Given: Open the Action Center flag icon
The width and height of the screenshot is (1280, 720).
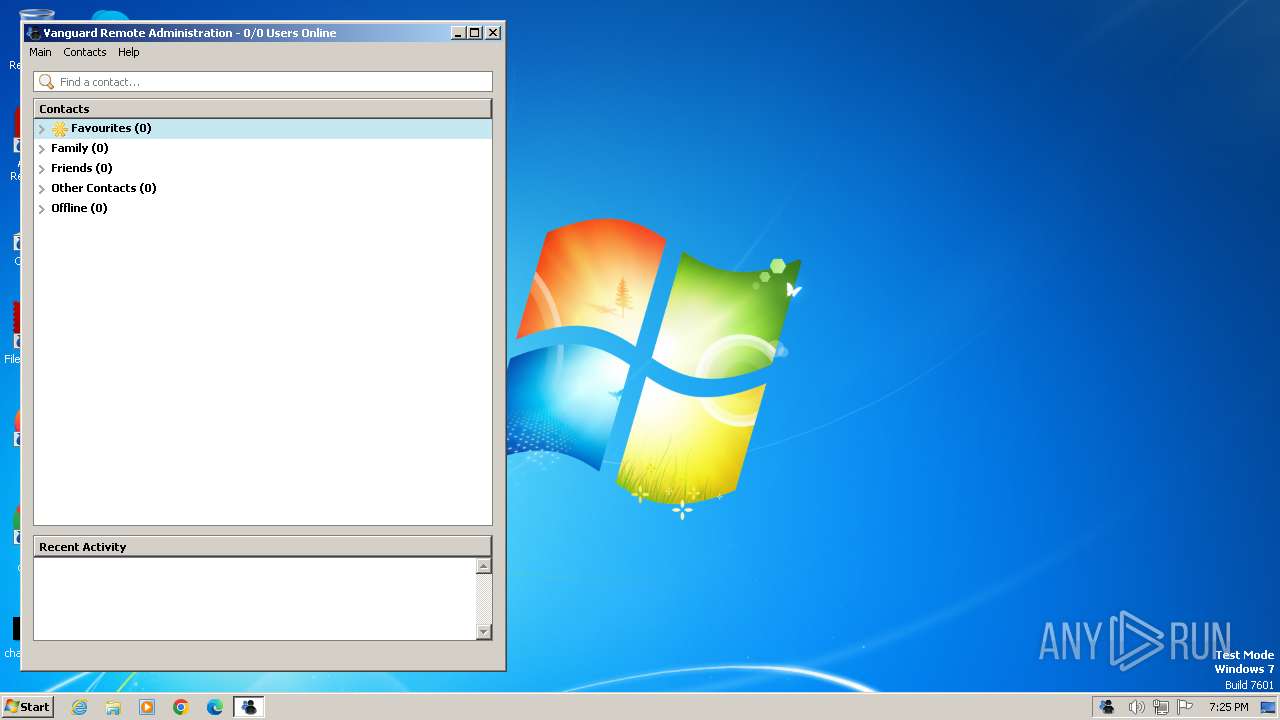Looking at the screenshot, I should (x=1185, y=707).
